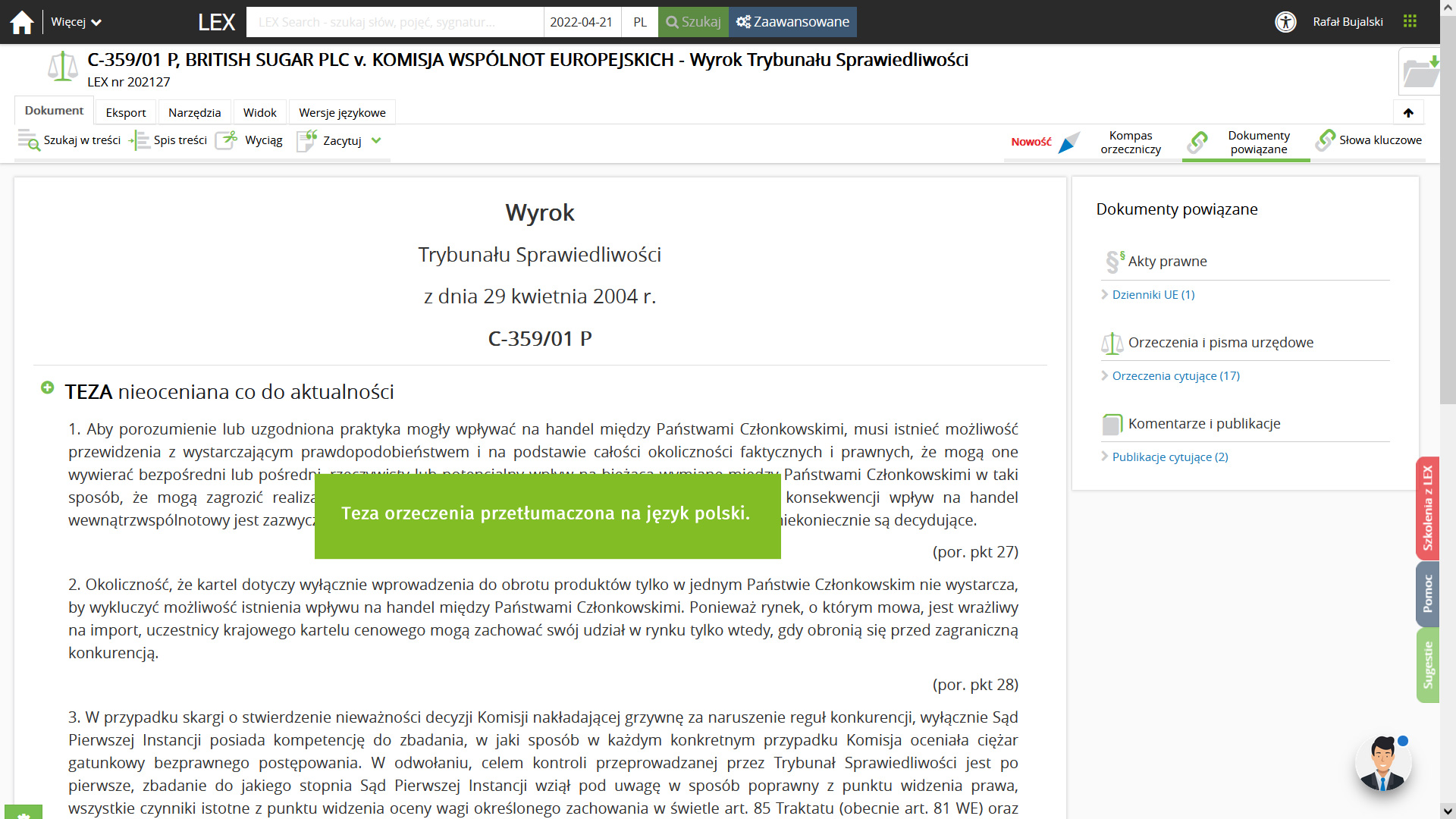Expand the TEZA section plus icon
The image size is (1456, 819).
coord(47,388)
